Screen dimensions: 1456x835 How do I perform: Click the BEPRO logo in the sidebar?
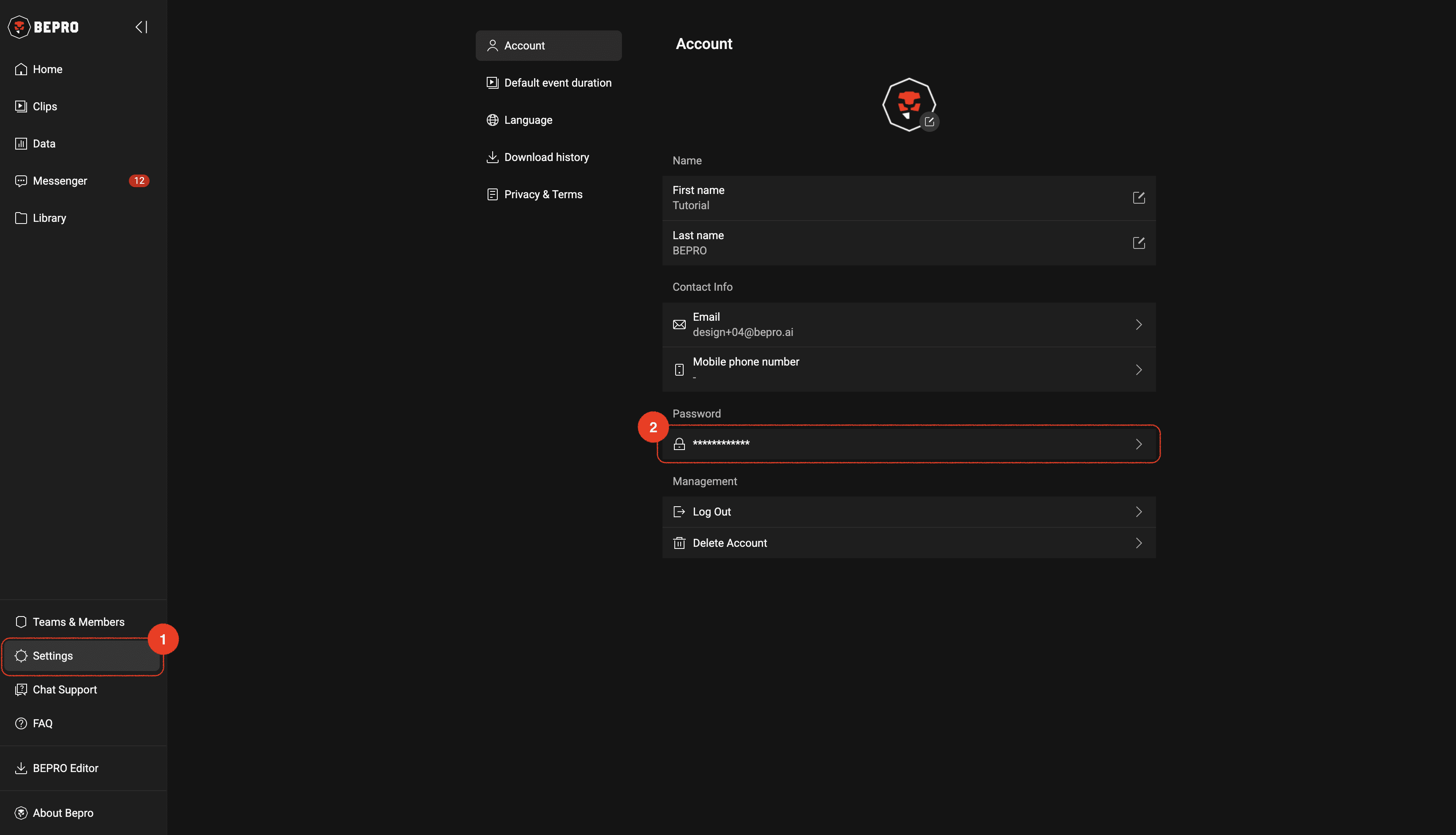click(44, 27)
